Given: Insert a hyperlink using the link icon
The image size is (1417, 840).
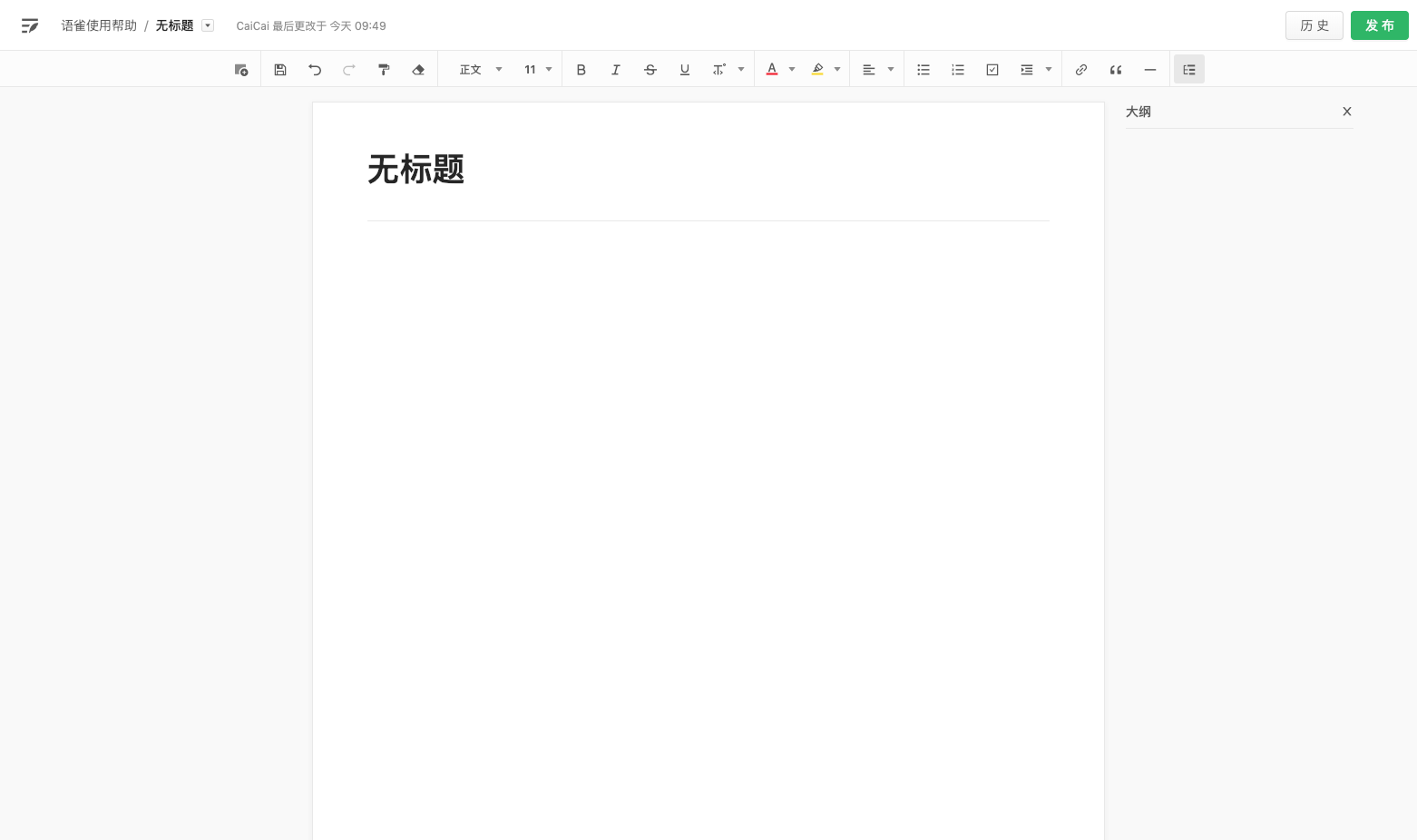Looking at the screenshot, I should click(1080, 69).
